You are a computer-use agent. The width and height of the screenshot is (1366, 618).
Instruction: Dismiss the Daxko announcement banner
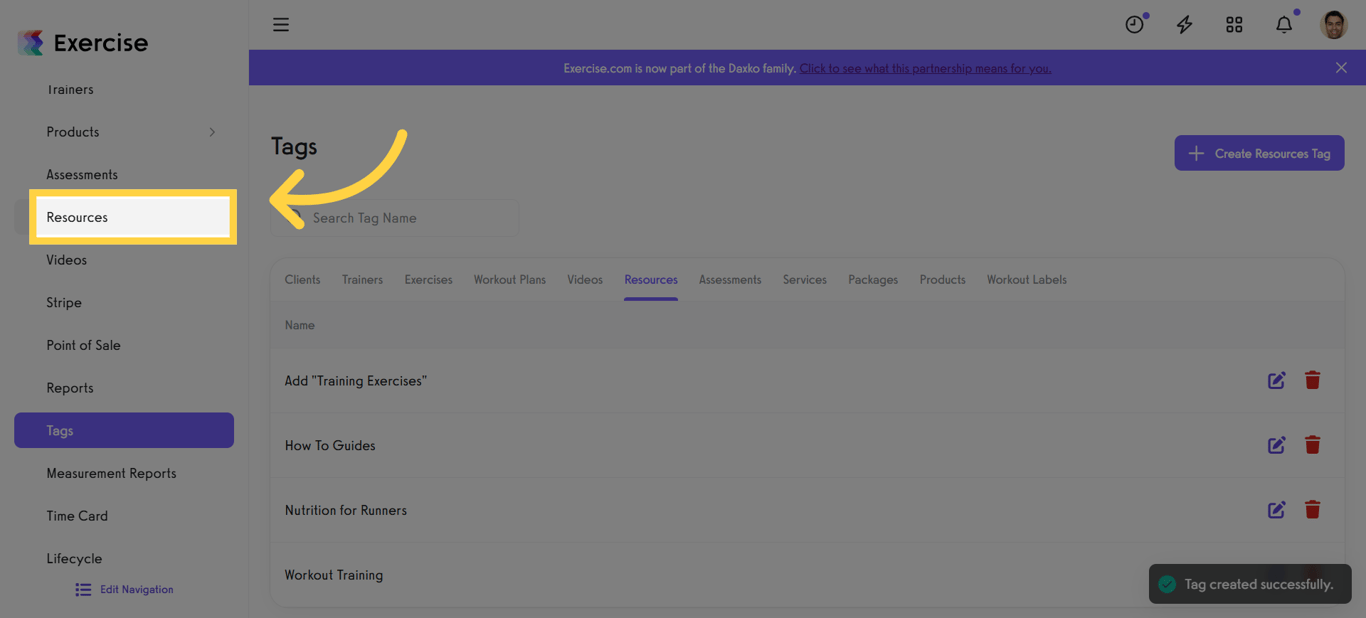click(x=1341, y=67)
